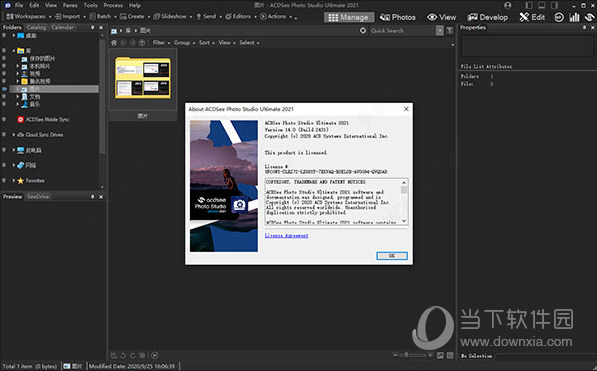Screen dimensions: 597x371
Task: Open the Workspaces dropdown
Action: (28, 16)
